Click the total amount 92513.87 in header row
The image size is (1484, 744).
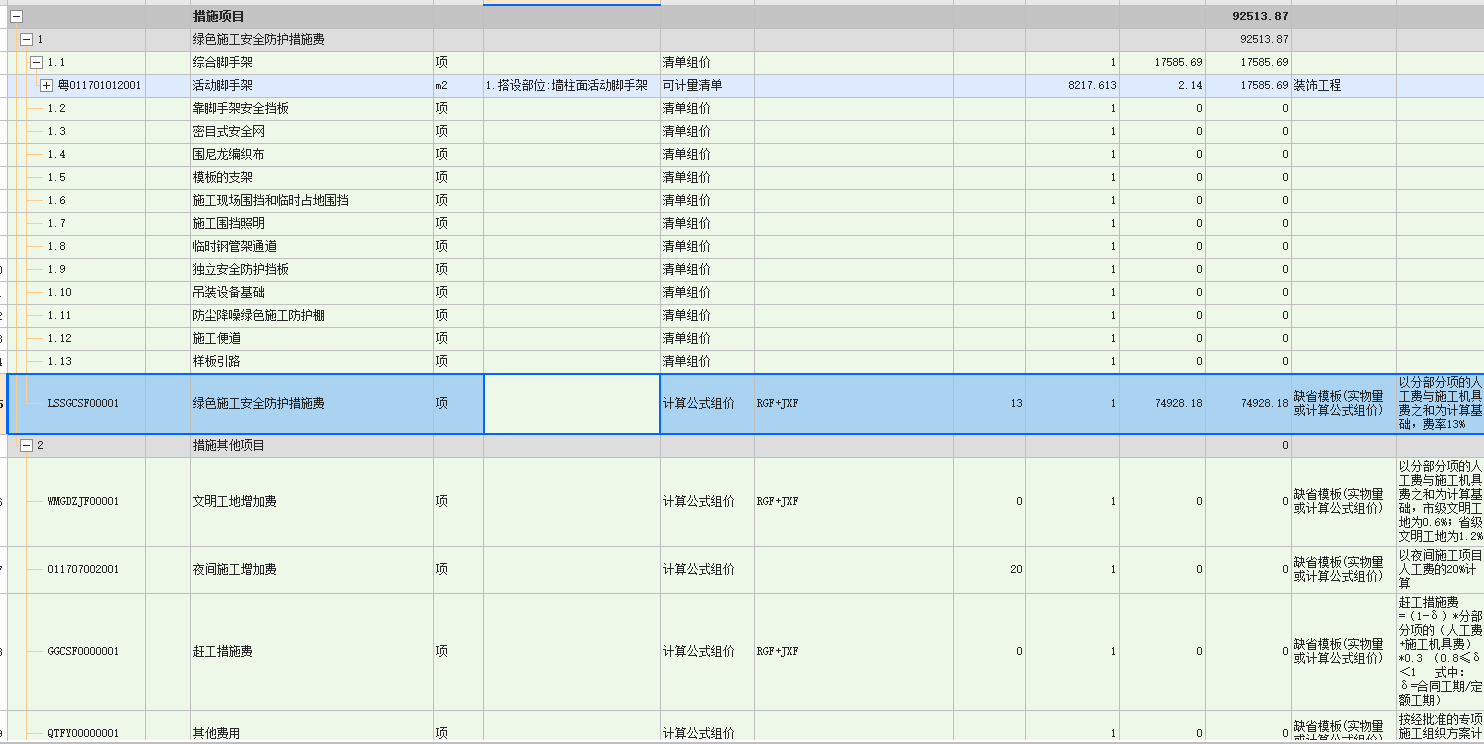tap(1261, 17)
